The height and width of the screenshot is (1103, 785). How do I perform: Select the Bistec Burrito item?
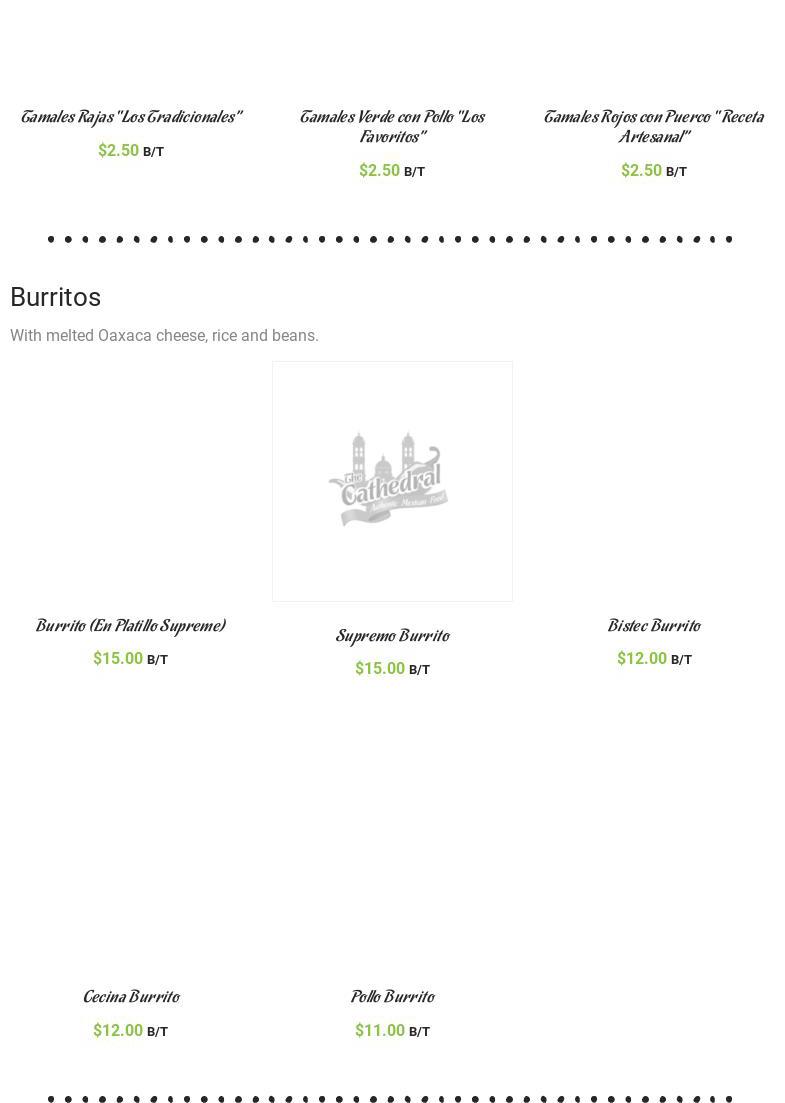pyautogui.click(x=653, y=627)
